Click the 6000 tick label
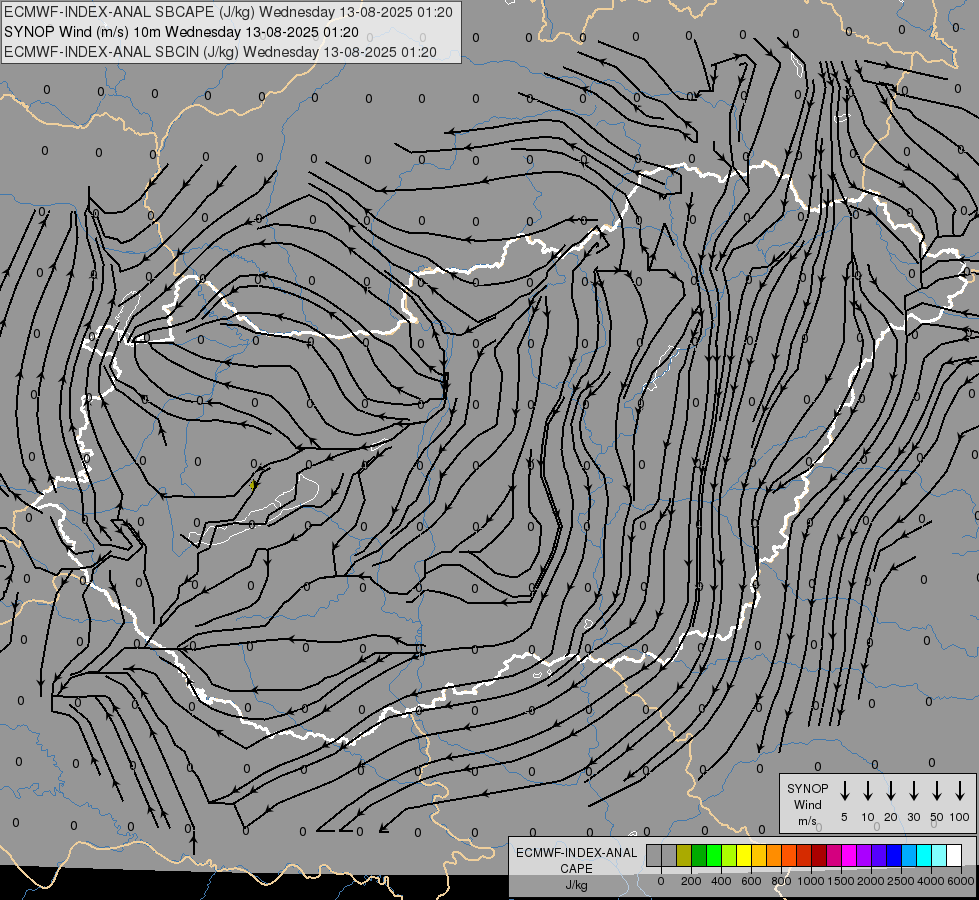The height and width of the screenshot is (900, 979). click(960, 881)
